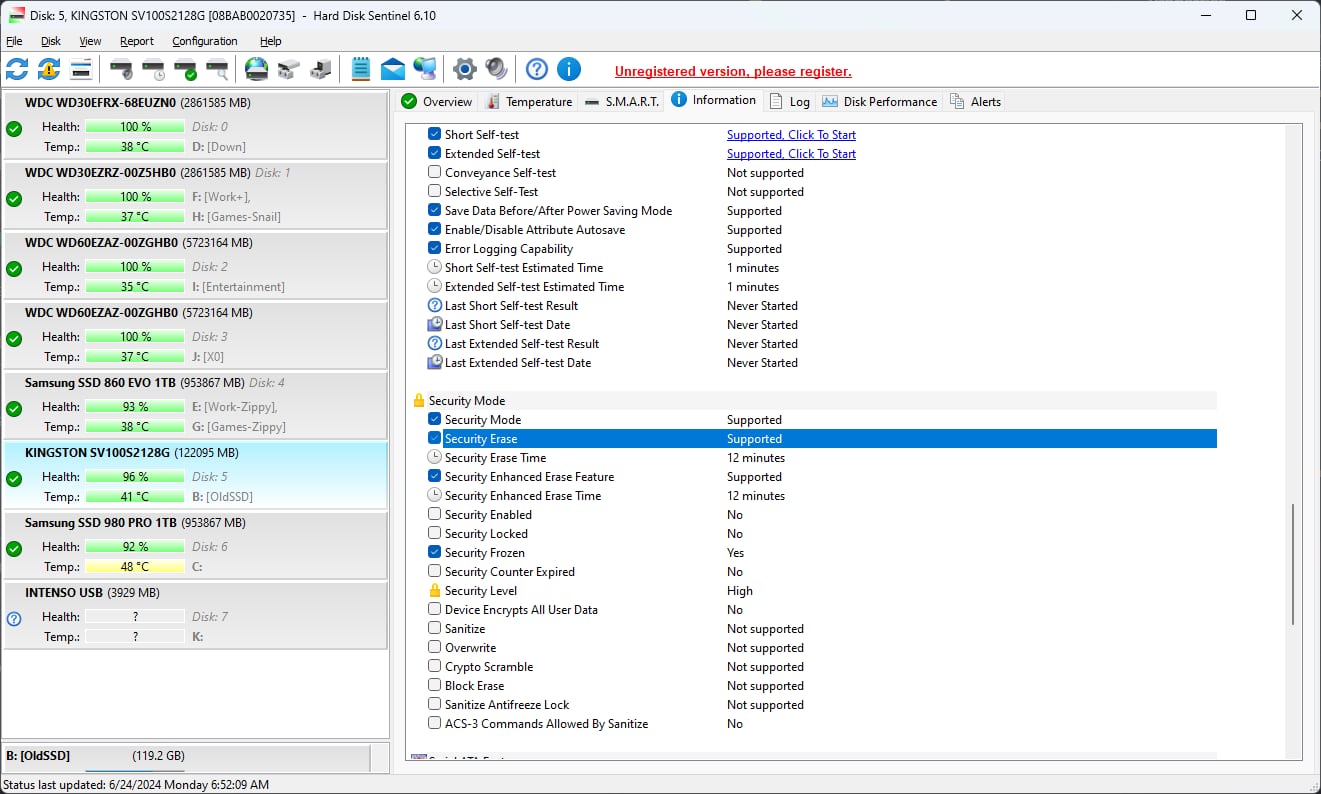This screenshot has width=1321, height=794.
Task: Select the WDC WD30EZRZ-00Z5HB0 disk entry
Action: (195, 195)
